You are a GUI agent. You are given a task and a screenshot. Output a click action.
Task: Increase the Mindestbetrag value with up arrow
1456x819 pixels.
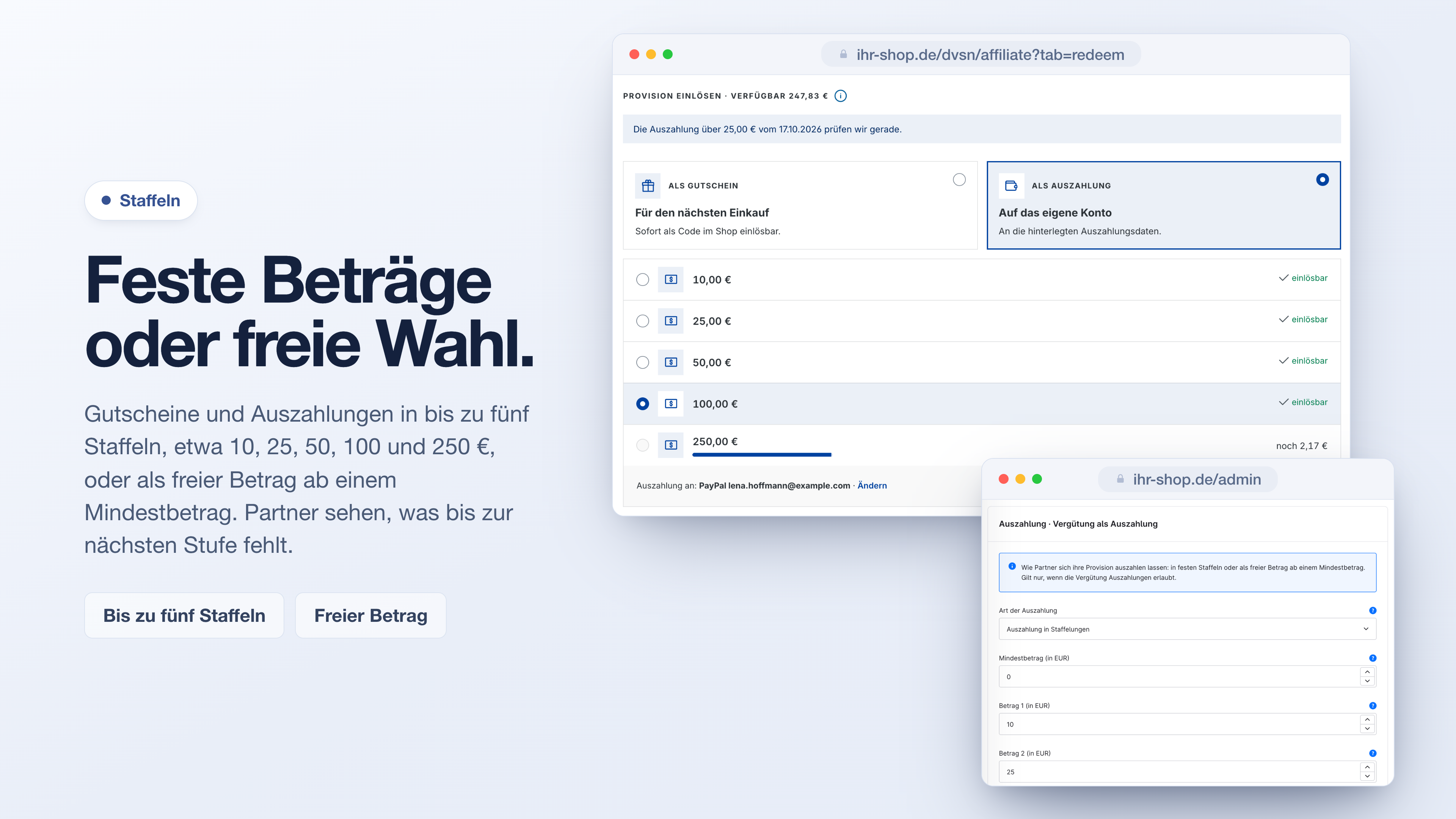click(x=1367, y=672)
